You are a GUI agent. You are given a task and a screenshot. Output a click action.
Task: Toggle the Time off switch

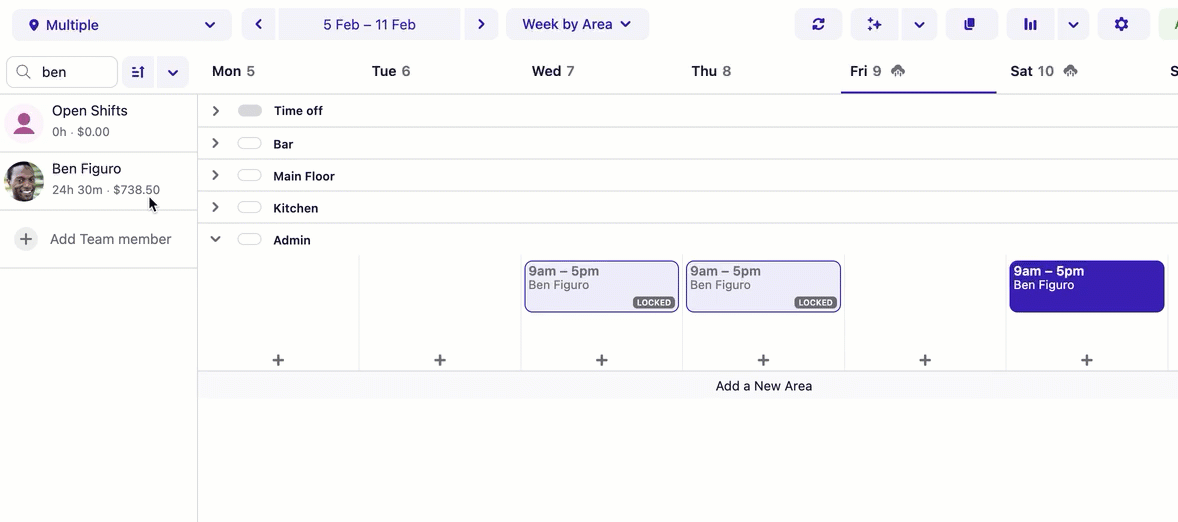point(249,110)
